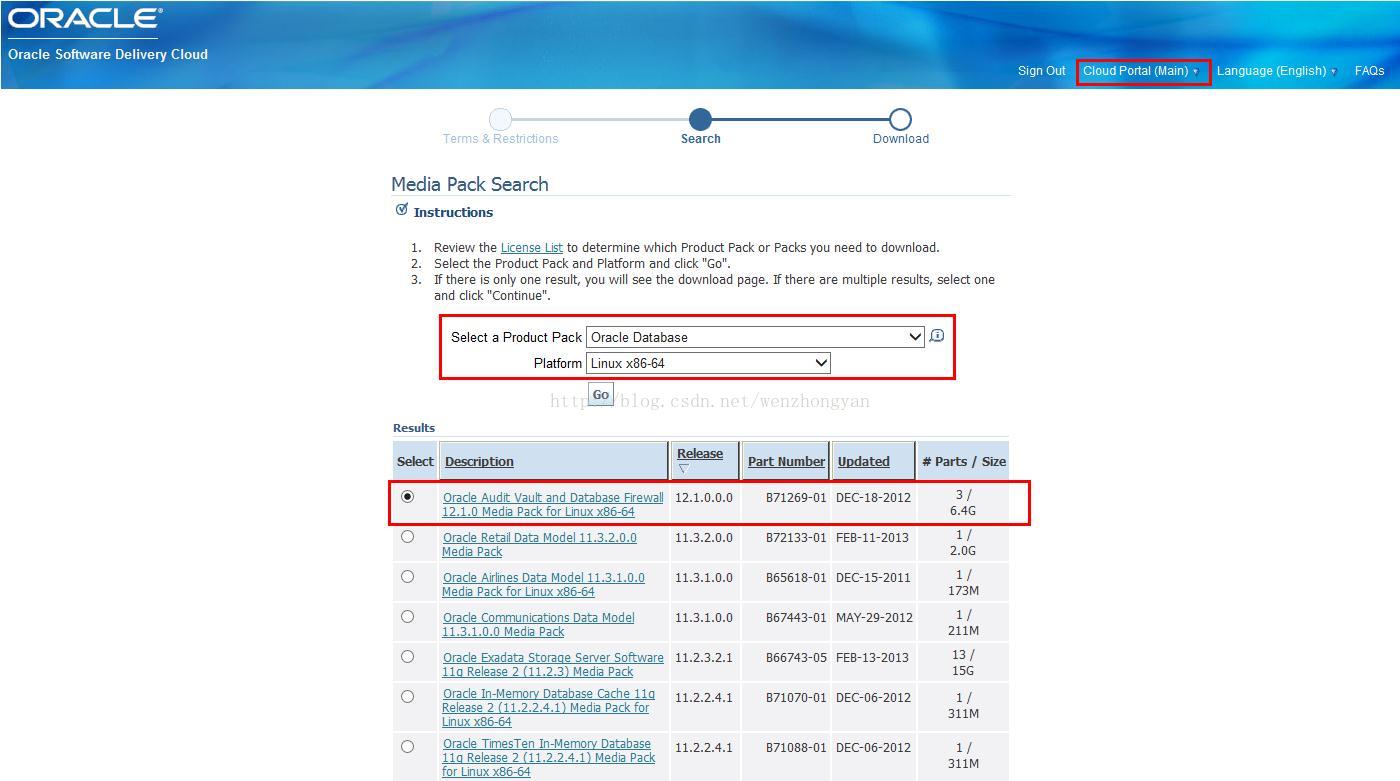Click updated date DEC-15-2011
The width and height of the screenshot is (1400, 781).
pos(873,577)
